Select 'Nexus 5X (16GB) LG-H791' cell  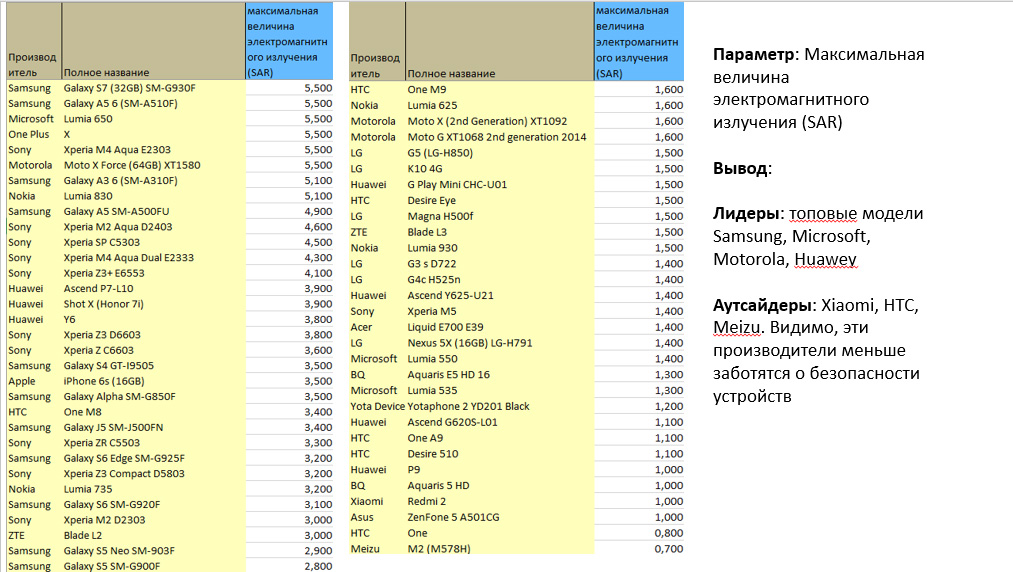[x=500, y=343]
